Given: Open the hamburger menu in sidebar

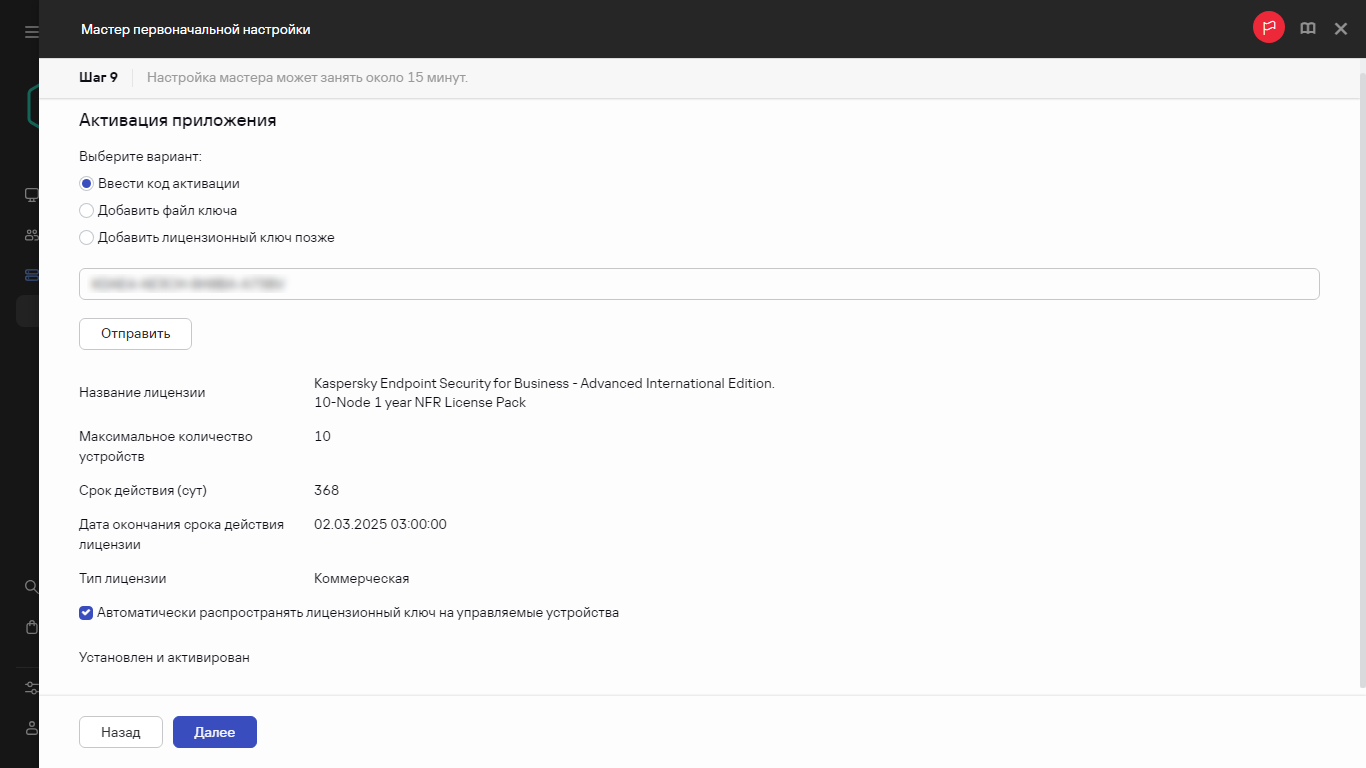Looking at the screenshot, I should click(31, 32).
